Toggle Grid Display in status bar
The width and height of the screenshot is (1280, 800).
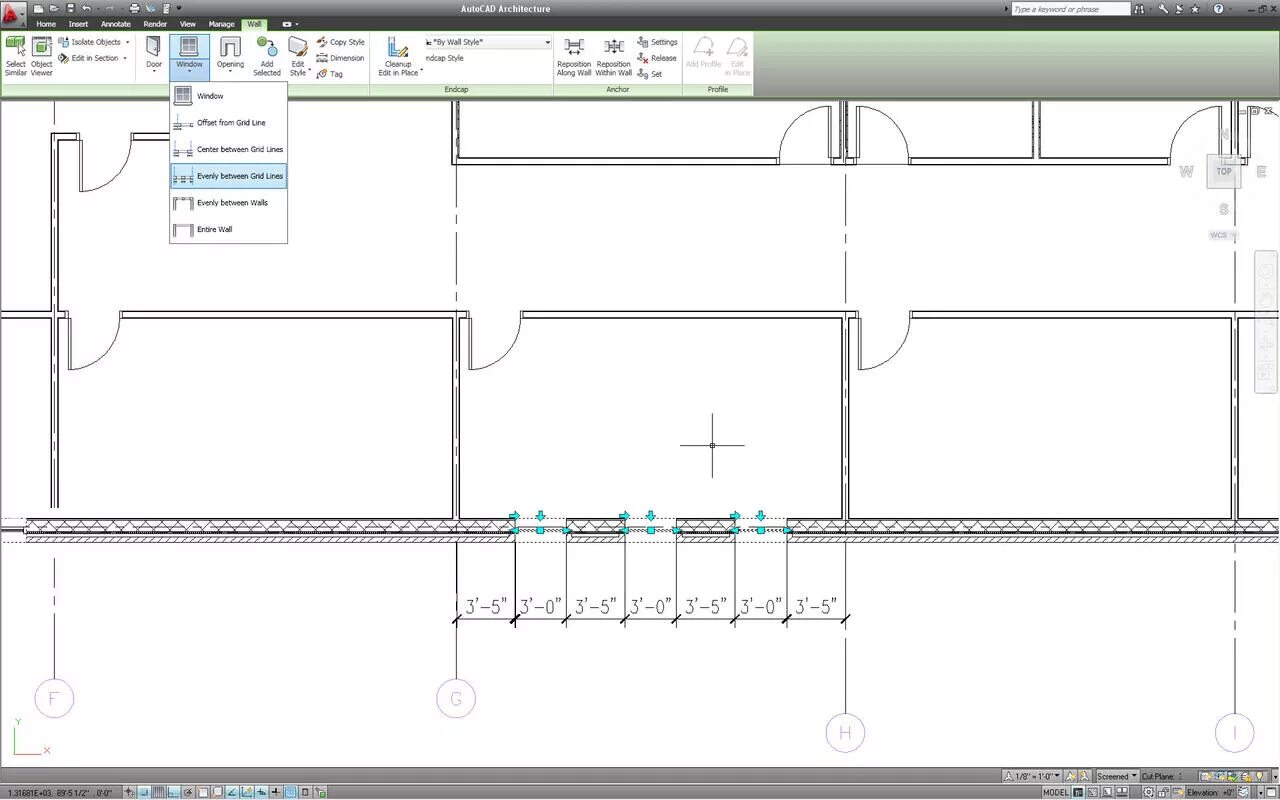158,792
